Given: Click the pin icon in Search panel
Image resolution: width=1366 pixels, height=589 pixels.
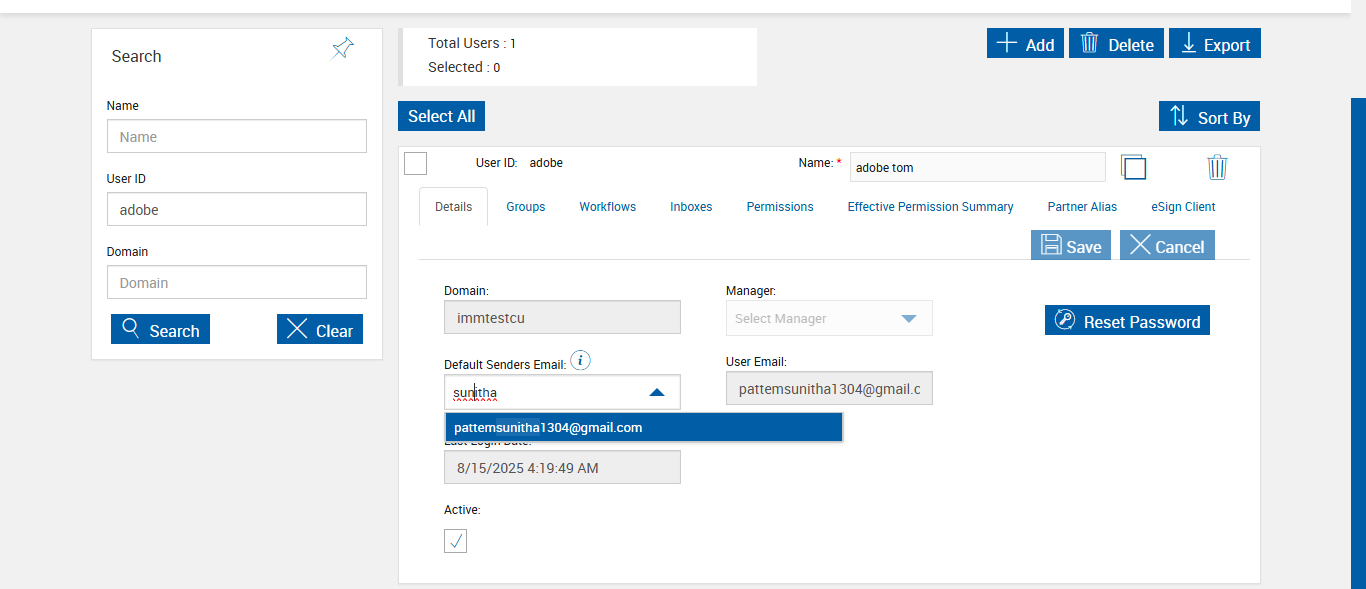Looking at the screenshot, I should click(x=342, y=49).
